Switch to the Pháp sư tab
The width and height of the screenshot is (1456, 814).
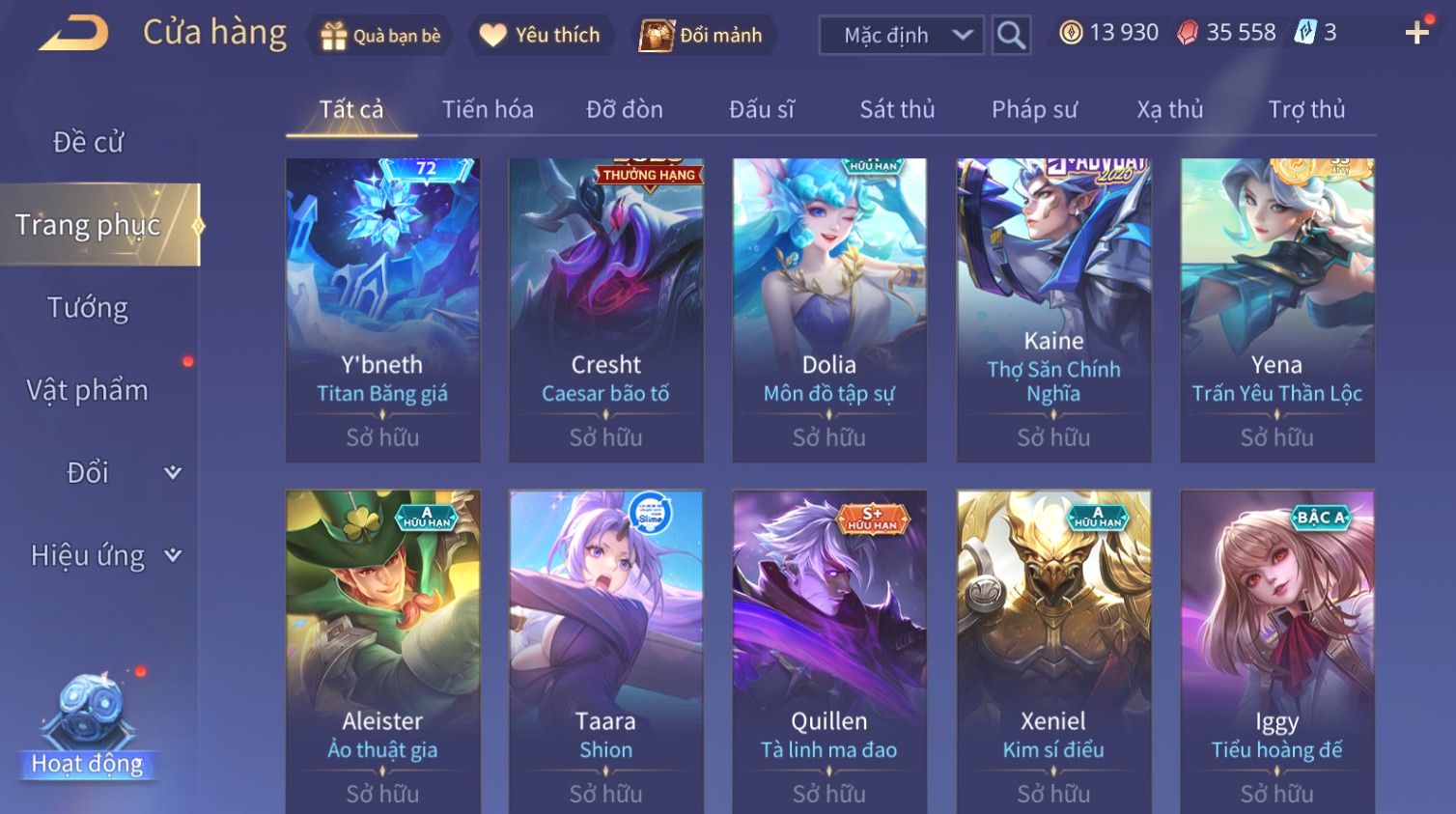(x=1034, y=109)
